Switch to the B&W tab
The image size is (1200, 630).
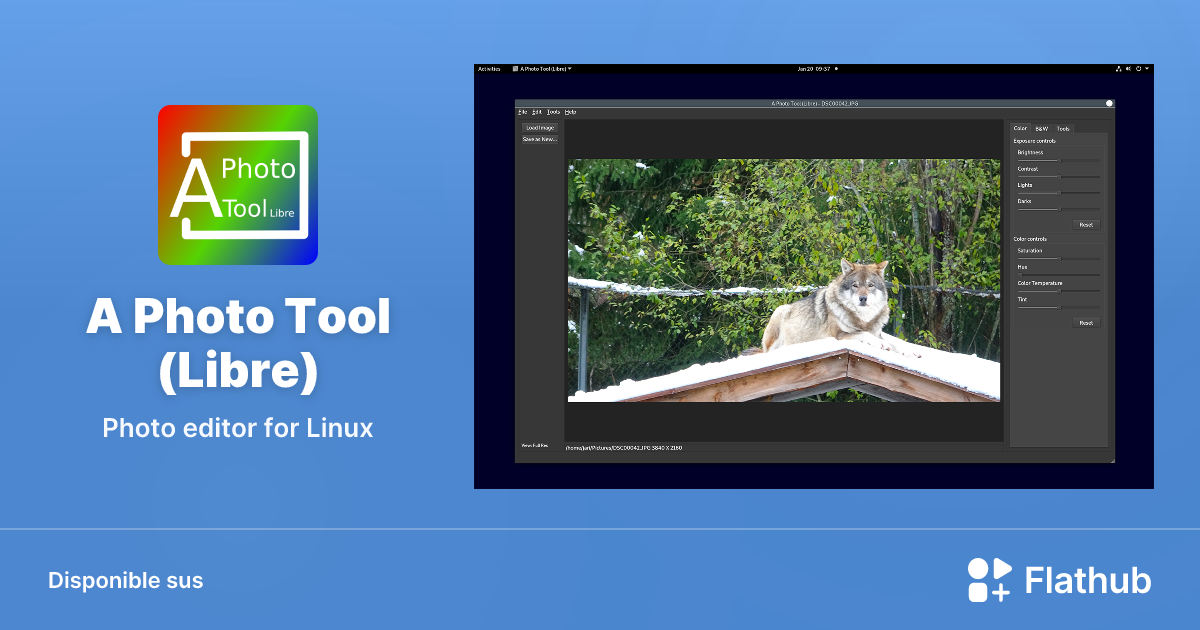coord(1041,128)
